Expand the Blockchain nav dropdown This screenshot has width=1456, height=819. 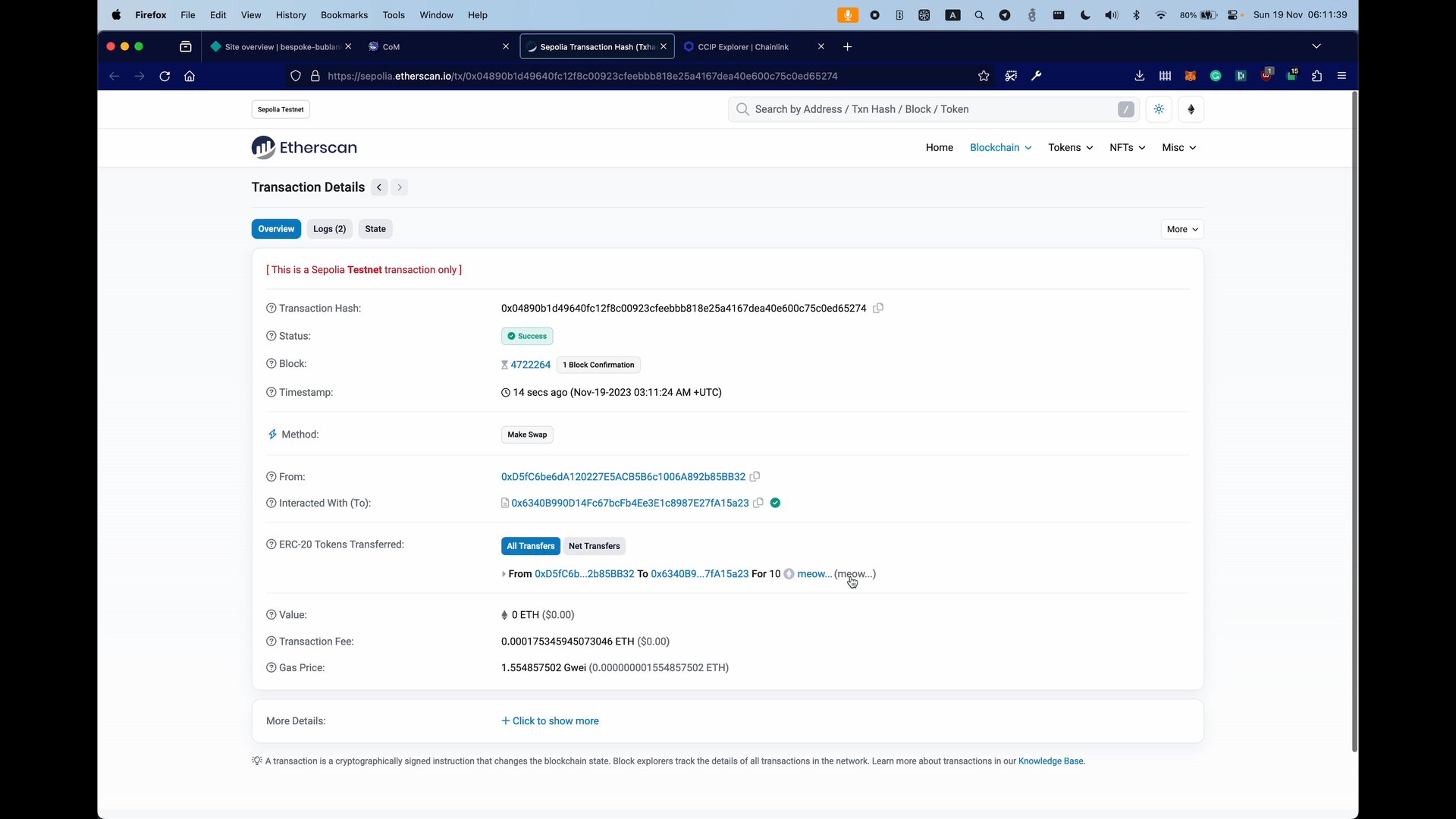[1000, 148]
